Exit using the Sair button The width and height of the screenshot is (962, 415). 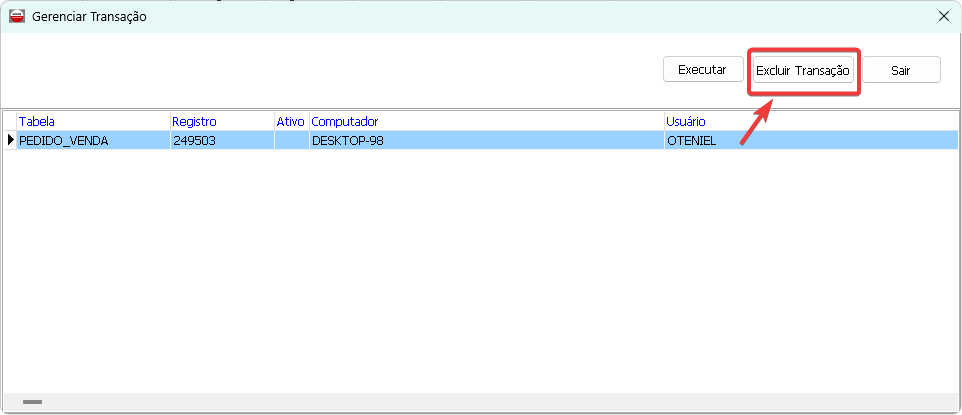(900, 70)
